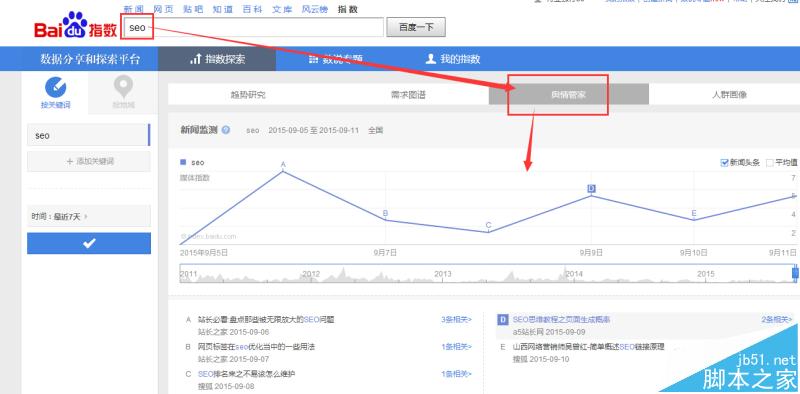Open the 知道 link in top navigation

(222, 9)
